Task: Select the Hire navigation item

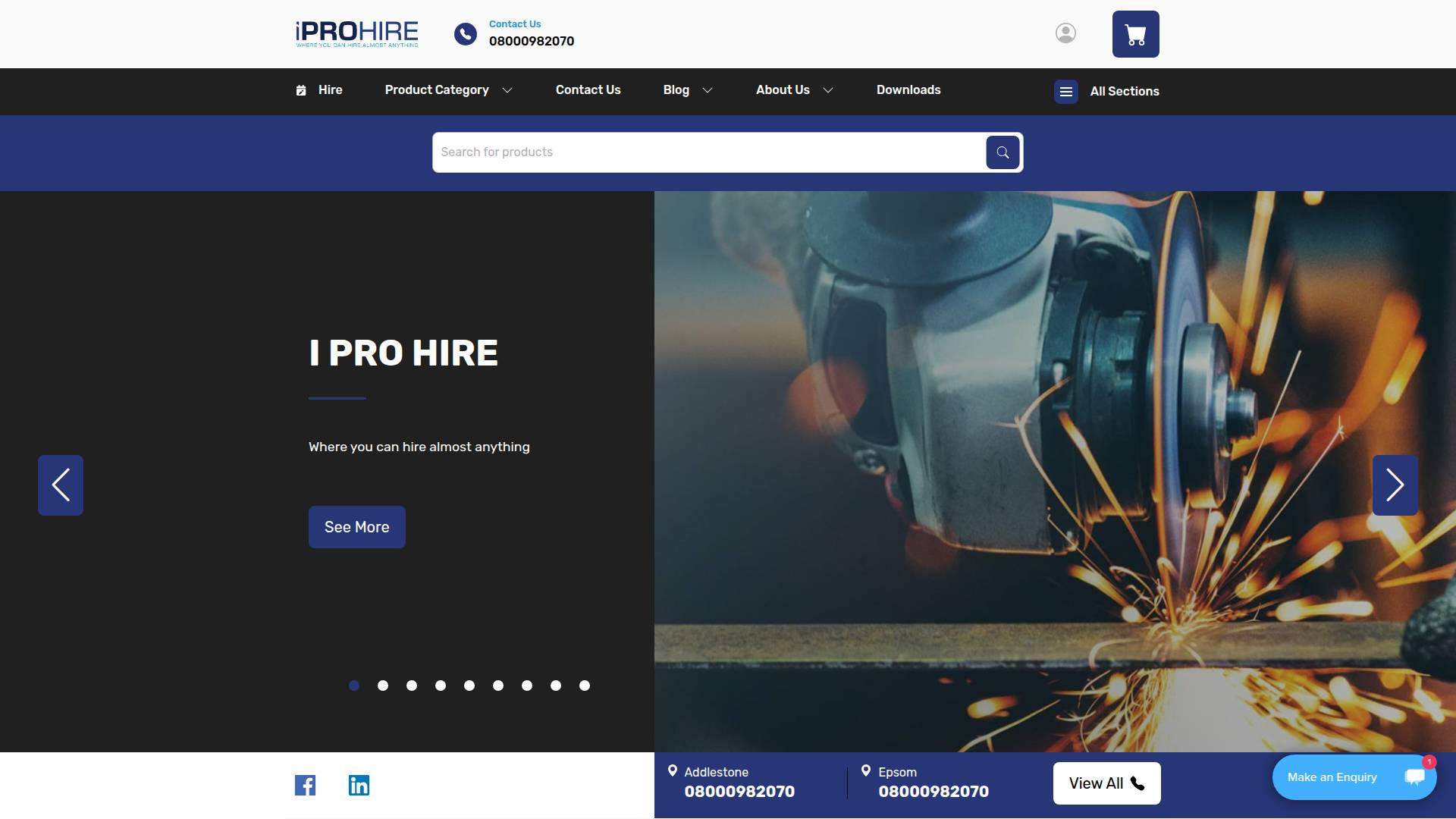Action: tap(330, 89)
